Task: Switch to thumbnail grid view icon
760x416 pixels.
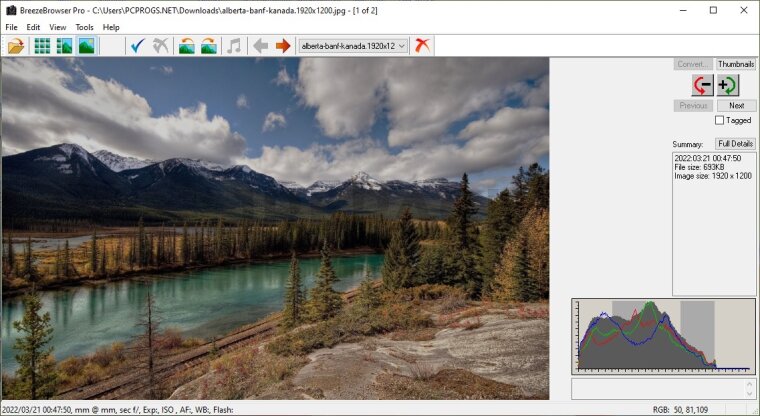Action: (x=42, y=46)
